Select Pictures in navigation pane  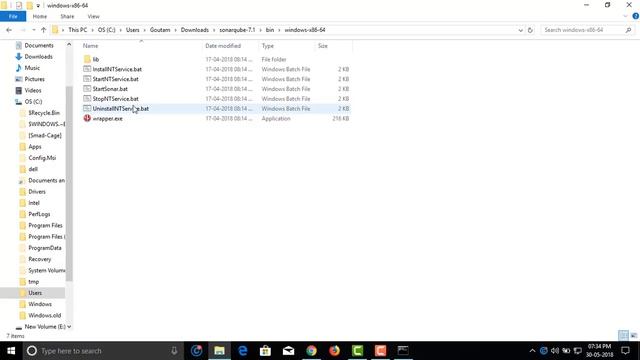pyautogui.click(x=34, y=79)
